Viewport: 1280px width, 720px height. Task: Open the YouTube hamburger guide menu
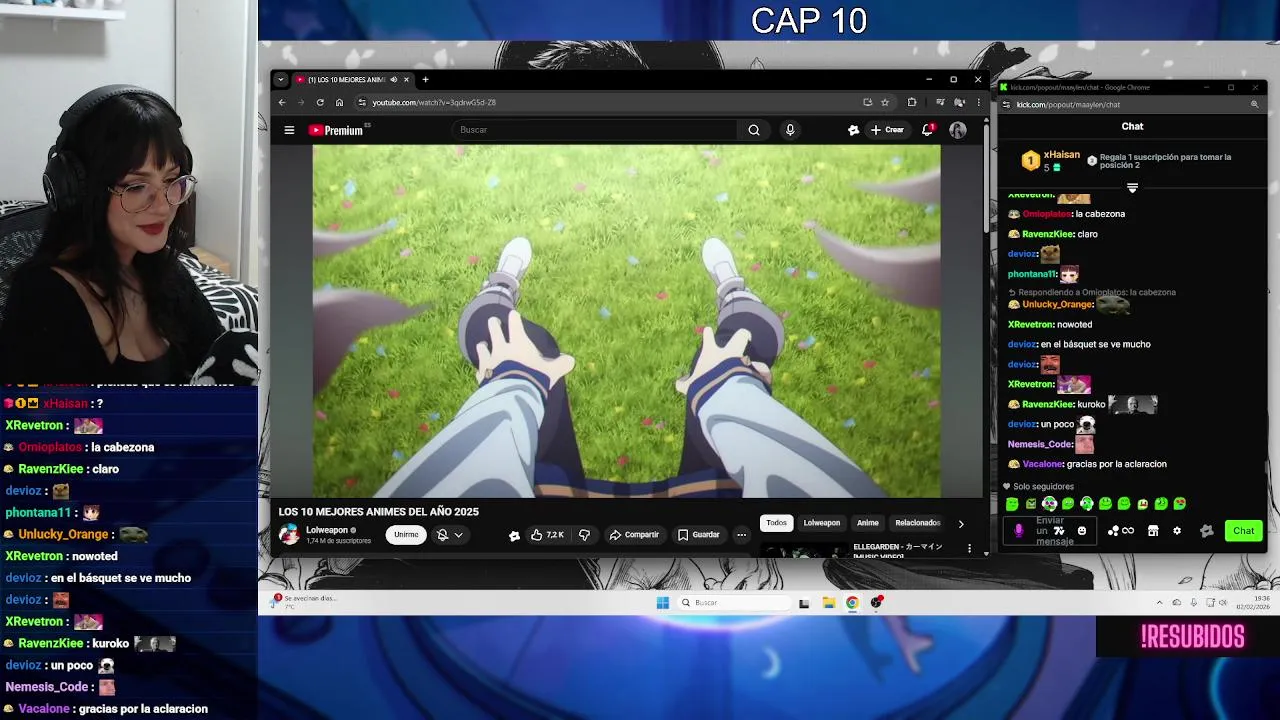point(289,130)
